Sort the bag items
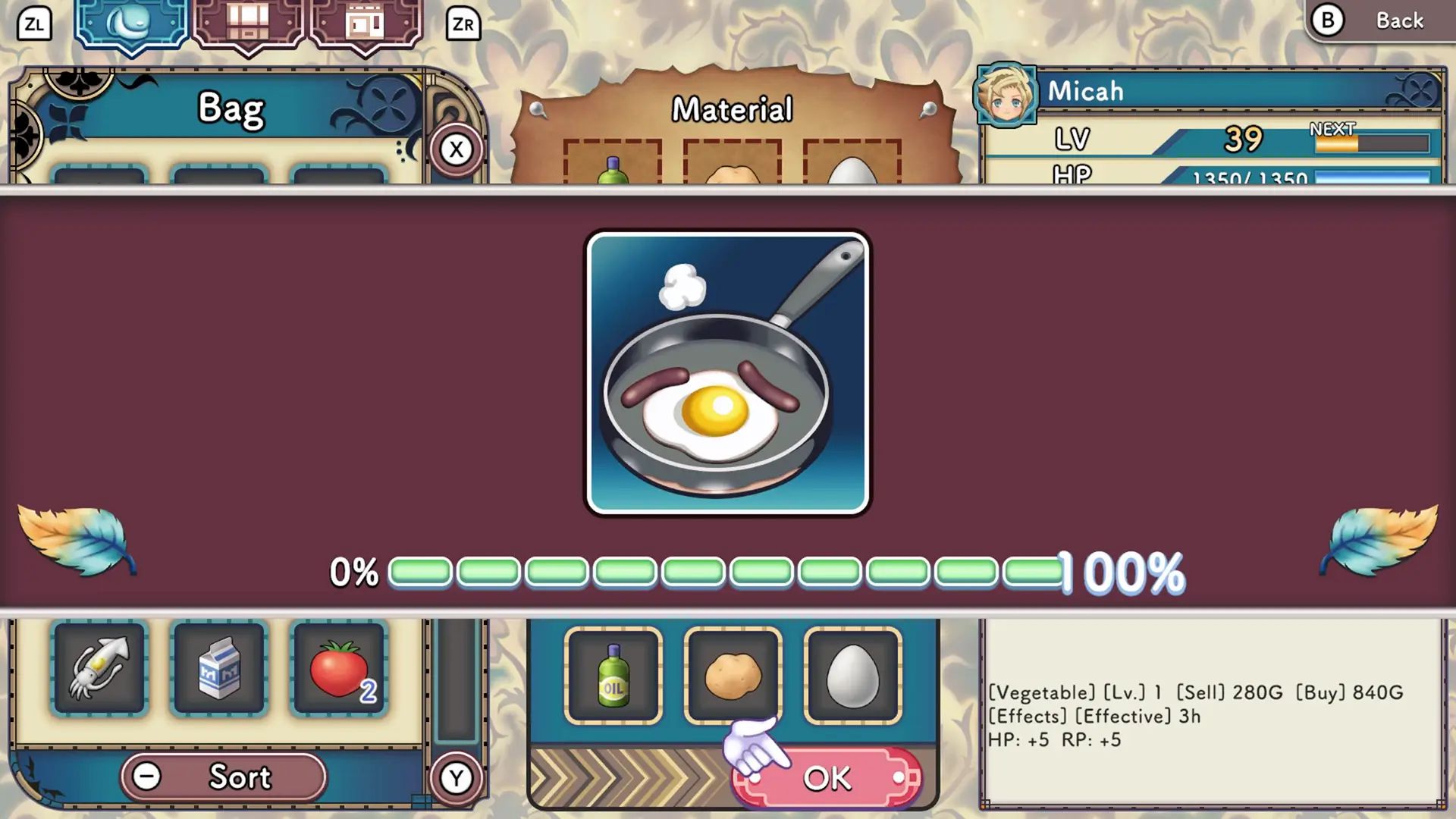The height and width of the screenshot is (819, 1456). coord(224,777)
